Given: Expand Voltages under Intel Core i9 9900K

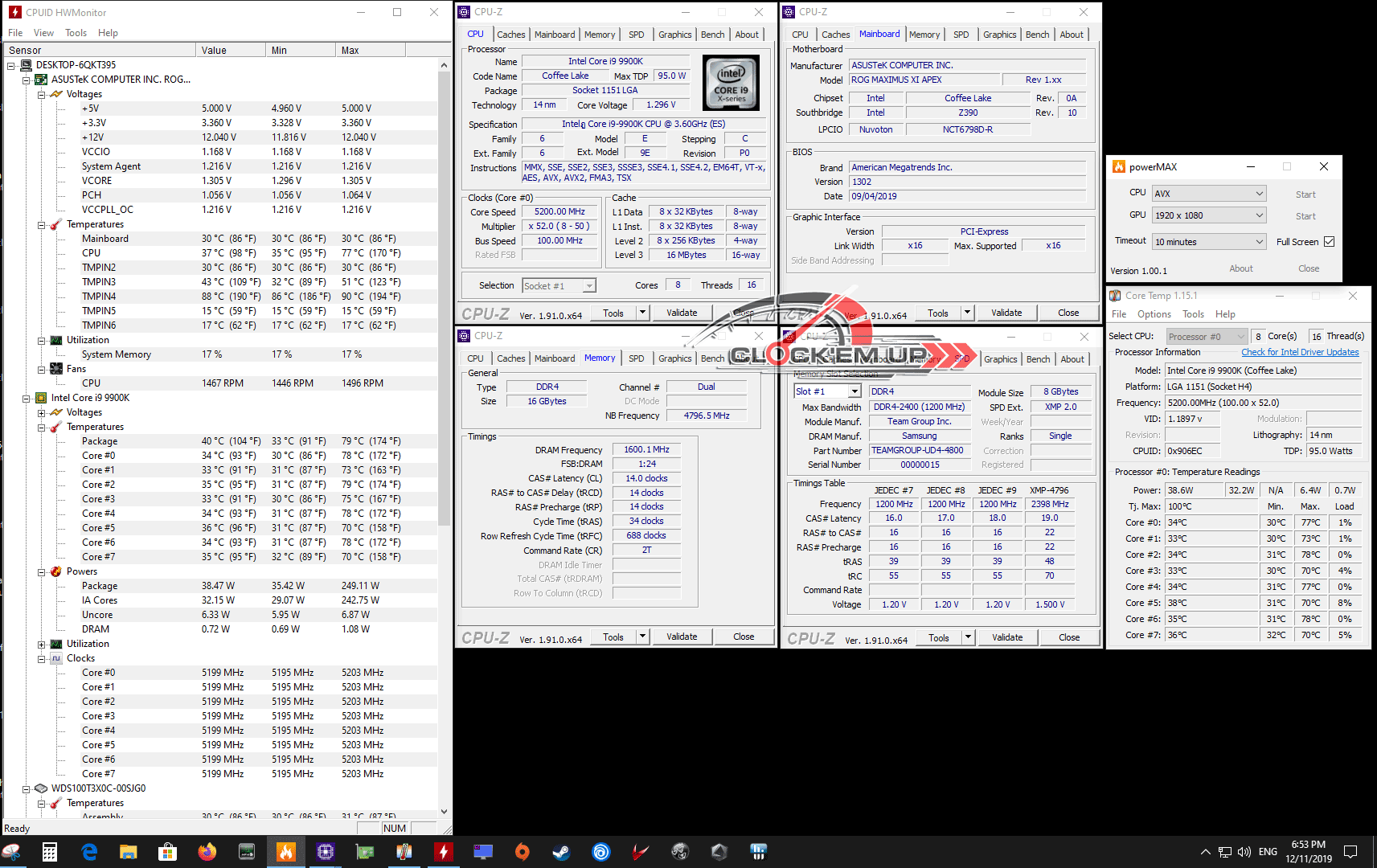Looking at the screenshot, I should [42, 412].
